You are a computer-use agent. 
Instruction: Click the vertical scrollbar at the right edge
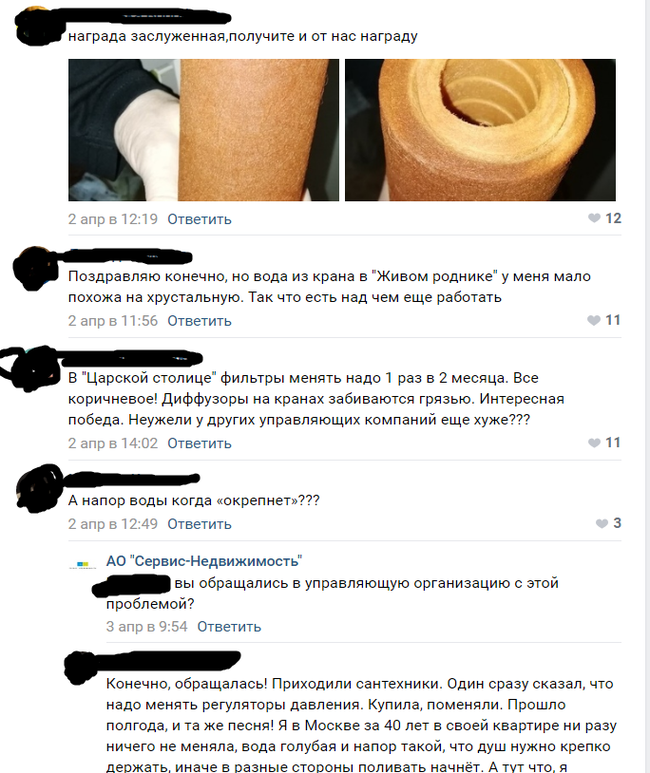tap(648, 386)
